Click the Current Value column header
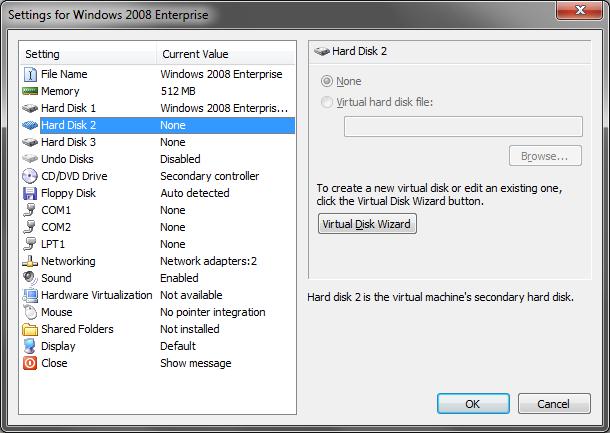This screenshot has height=433, width=610. [226, 54]
